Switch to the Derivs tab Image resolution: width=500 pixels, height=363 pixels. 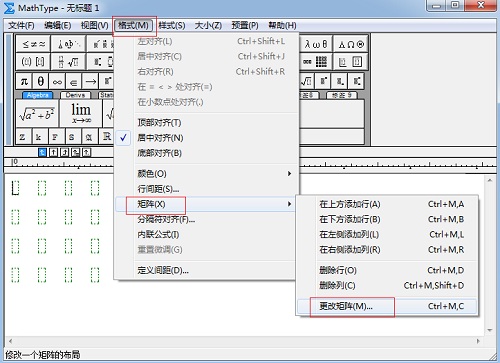pyautogui.click(x=75, y=95)
